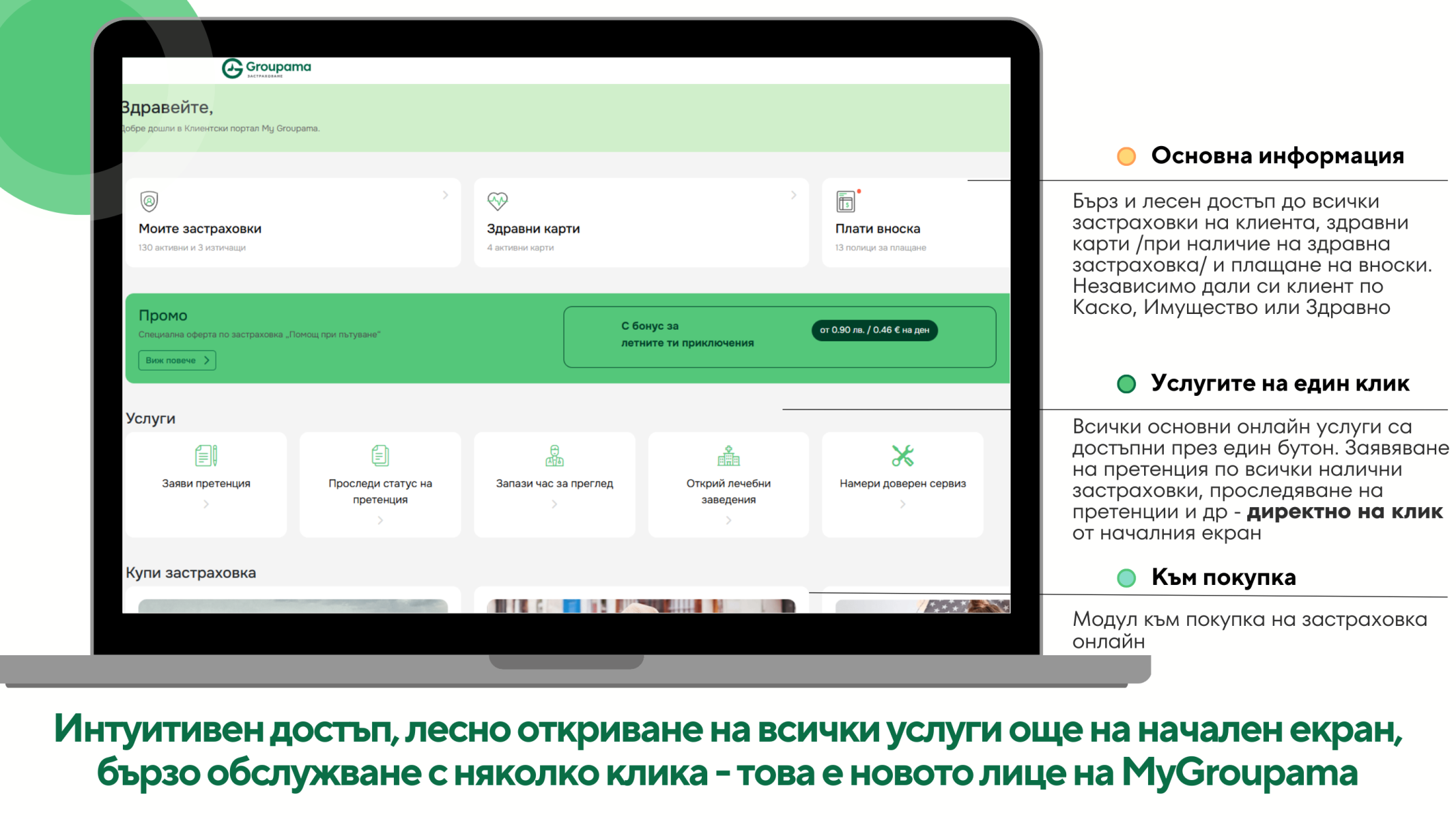Click the Услугите на един клик heading
This screenshot has height=819, width=1456.
[x=1280, y=384]
